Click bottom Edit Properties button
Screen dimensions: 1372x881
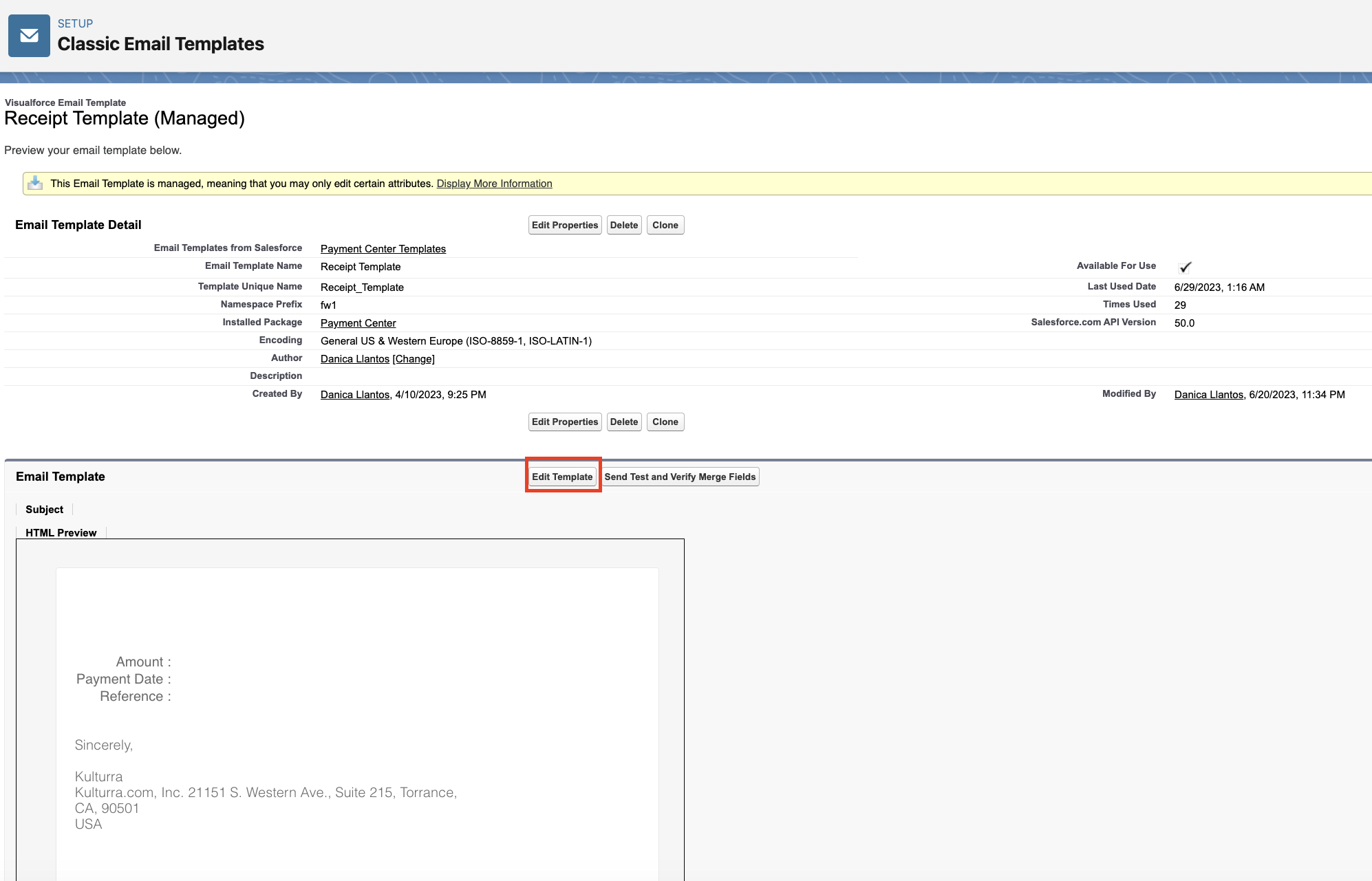(564, 422)
